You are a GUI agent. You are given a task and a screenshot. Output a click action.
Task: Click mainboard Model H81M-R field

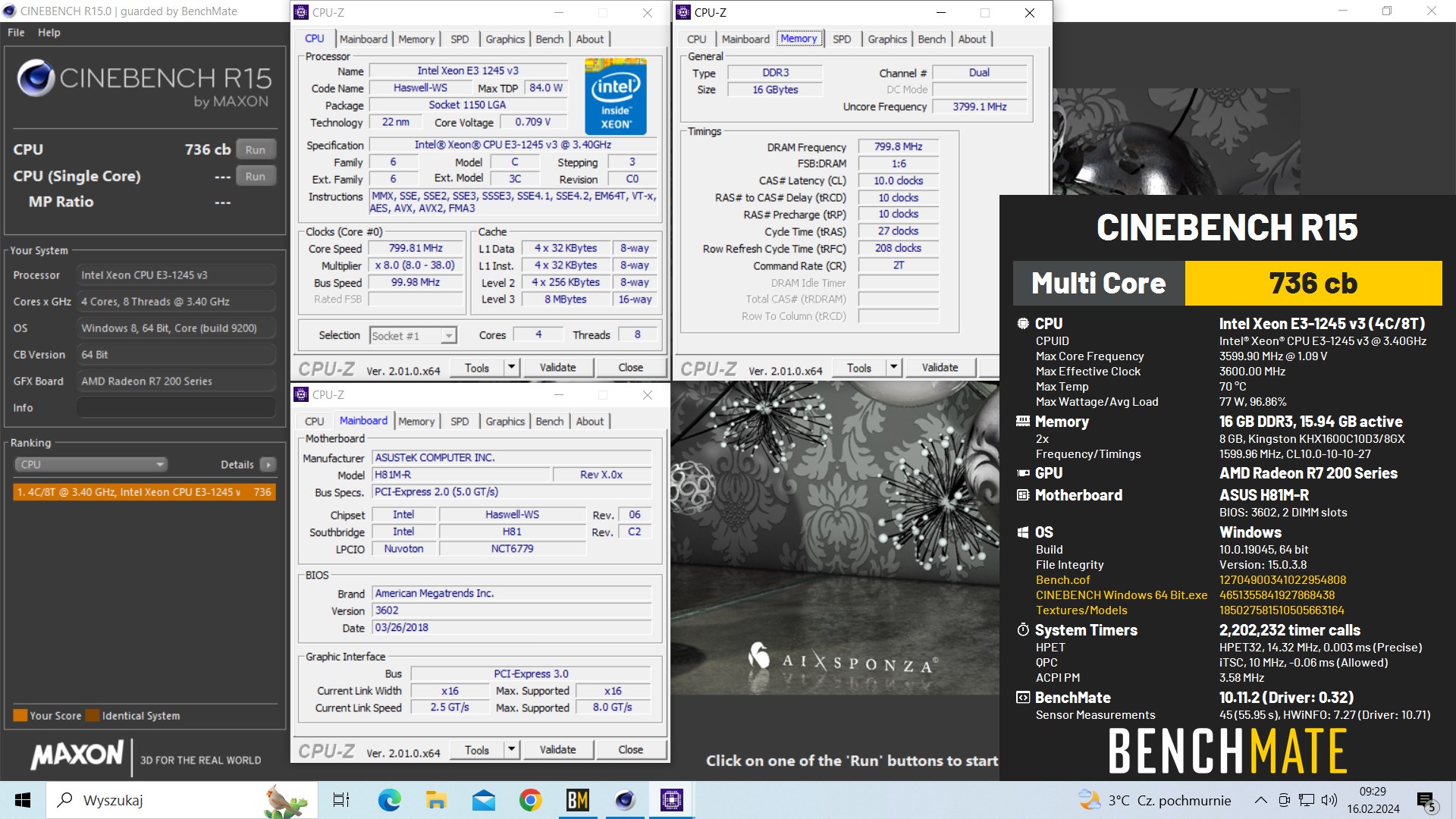(460, 475)
